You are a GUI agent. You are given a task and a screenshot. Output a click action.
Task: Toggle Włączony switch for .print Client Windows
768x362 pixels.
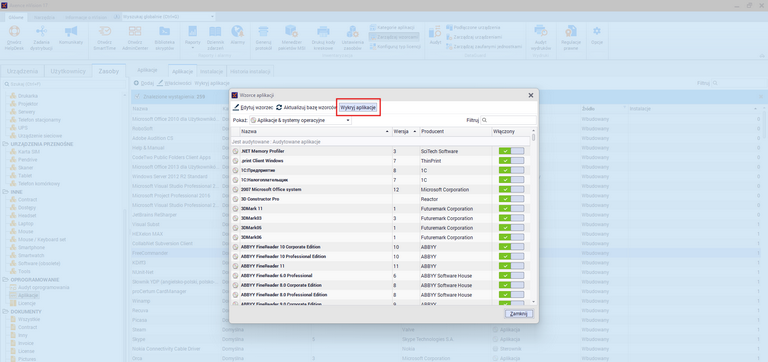pos(511,161)
